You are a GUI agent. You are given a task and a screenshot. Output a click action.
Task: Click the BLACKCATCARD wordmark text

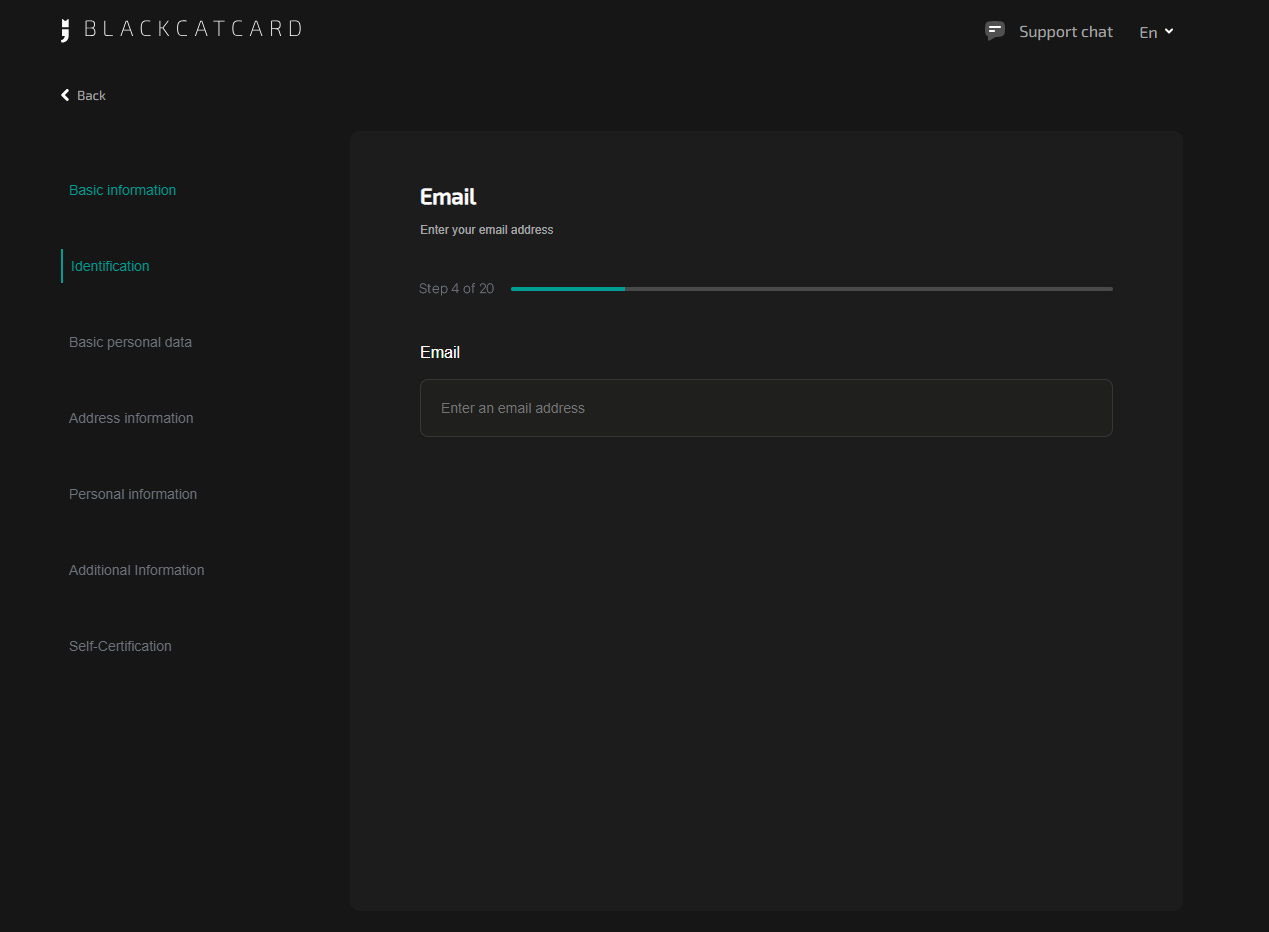point(193,29)
